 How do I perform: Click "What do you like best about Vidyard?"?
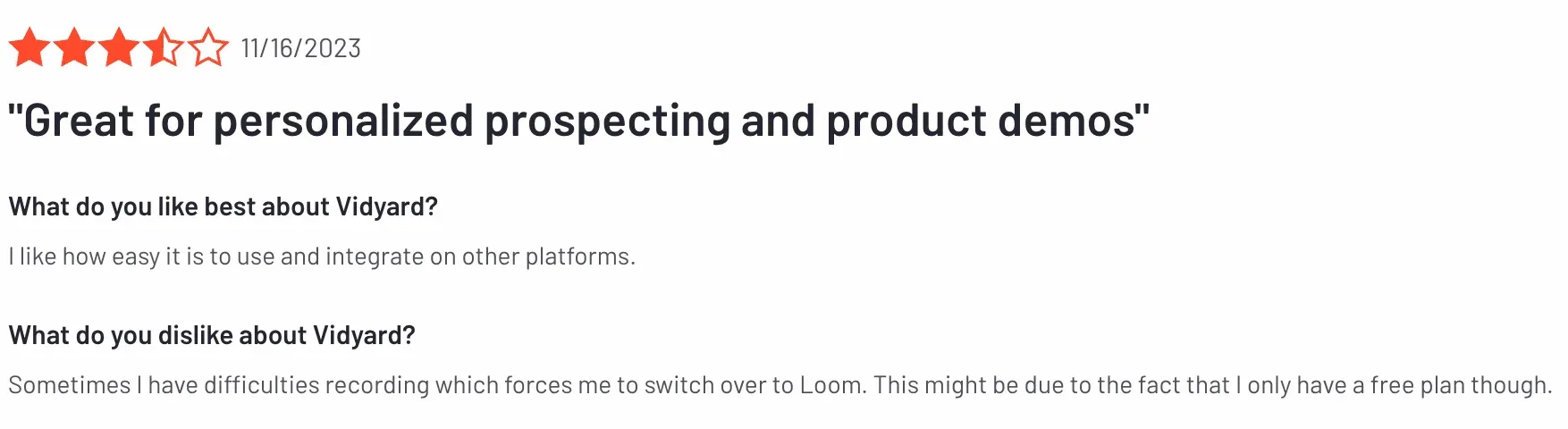(x=223, y=207)
